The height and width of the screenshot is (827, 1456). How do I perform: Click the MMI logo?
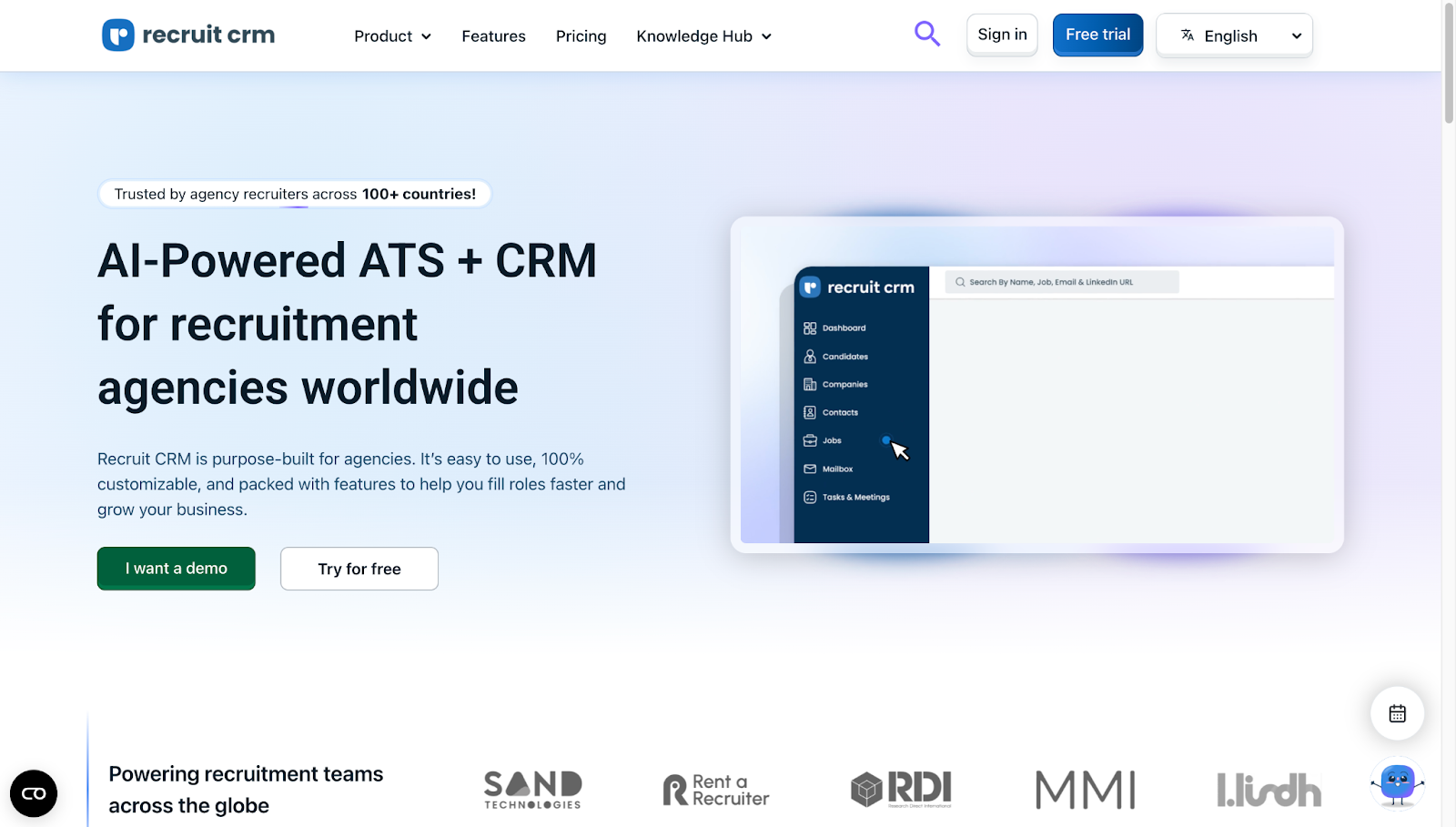point(1086,790)
